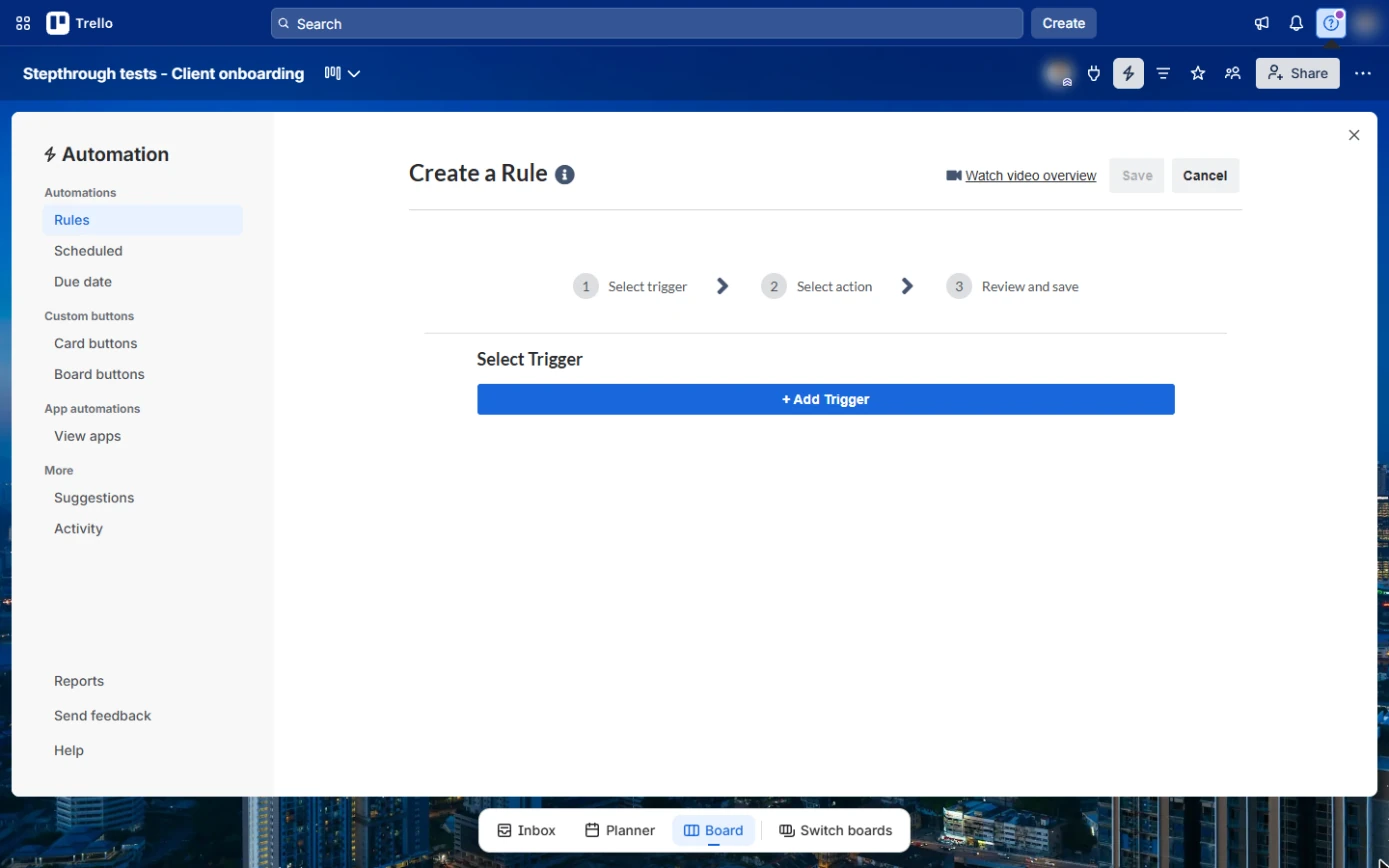Click Switch boards
The width and height of the screenshot is (1389, 868).
point(836,830)
